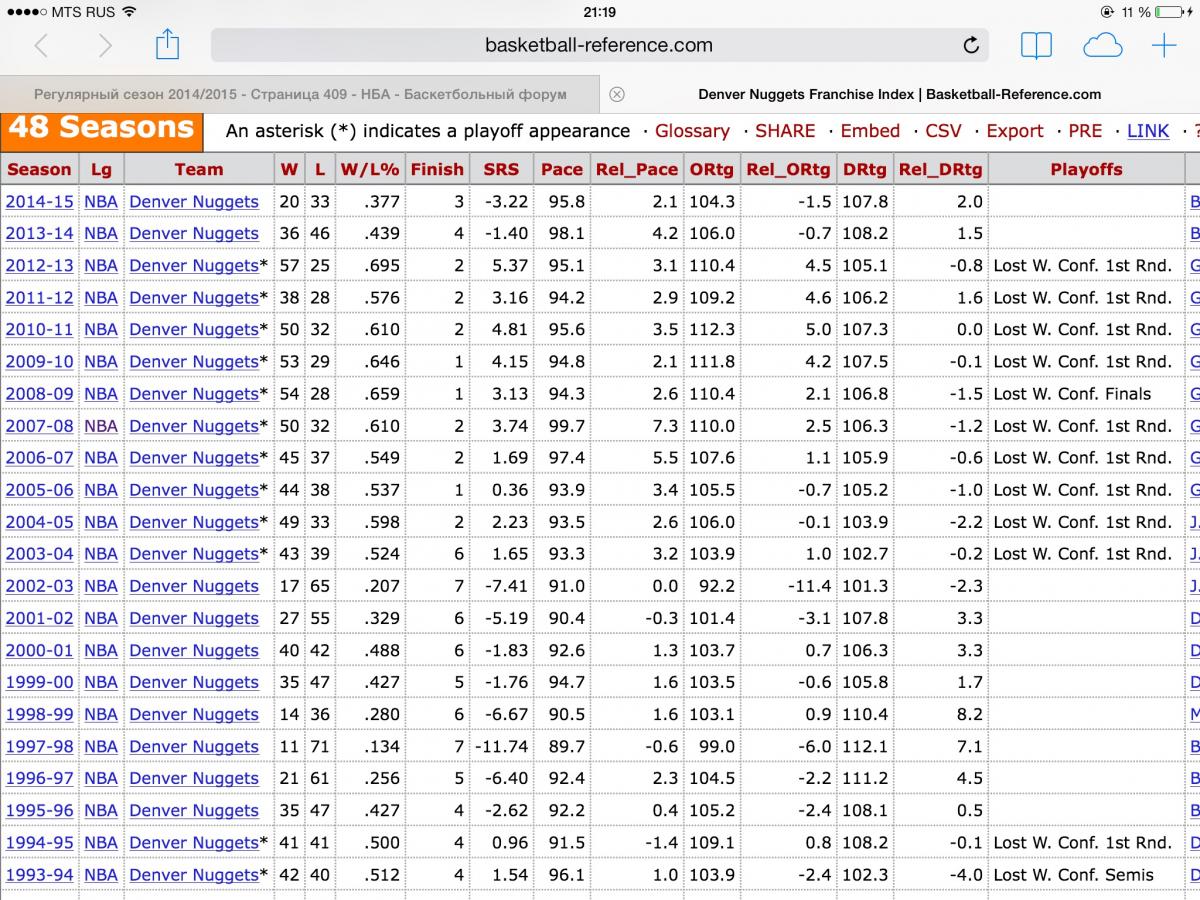Image resolution: width=1200 pixels, height=900 pixels.
Task: Reload the page with the refresh icon
Action: pos(970,45)
